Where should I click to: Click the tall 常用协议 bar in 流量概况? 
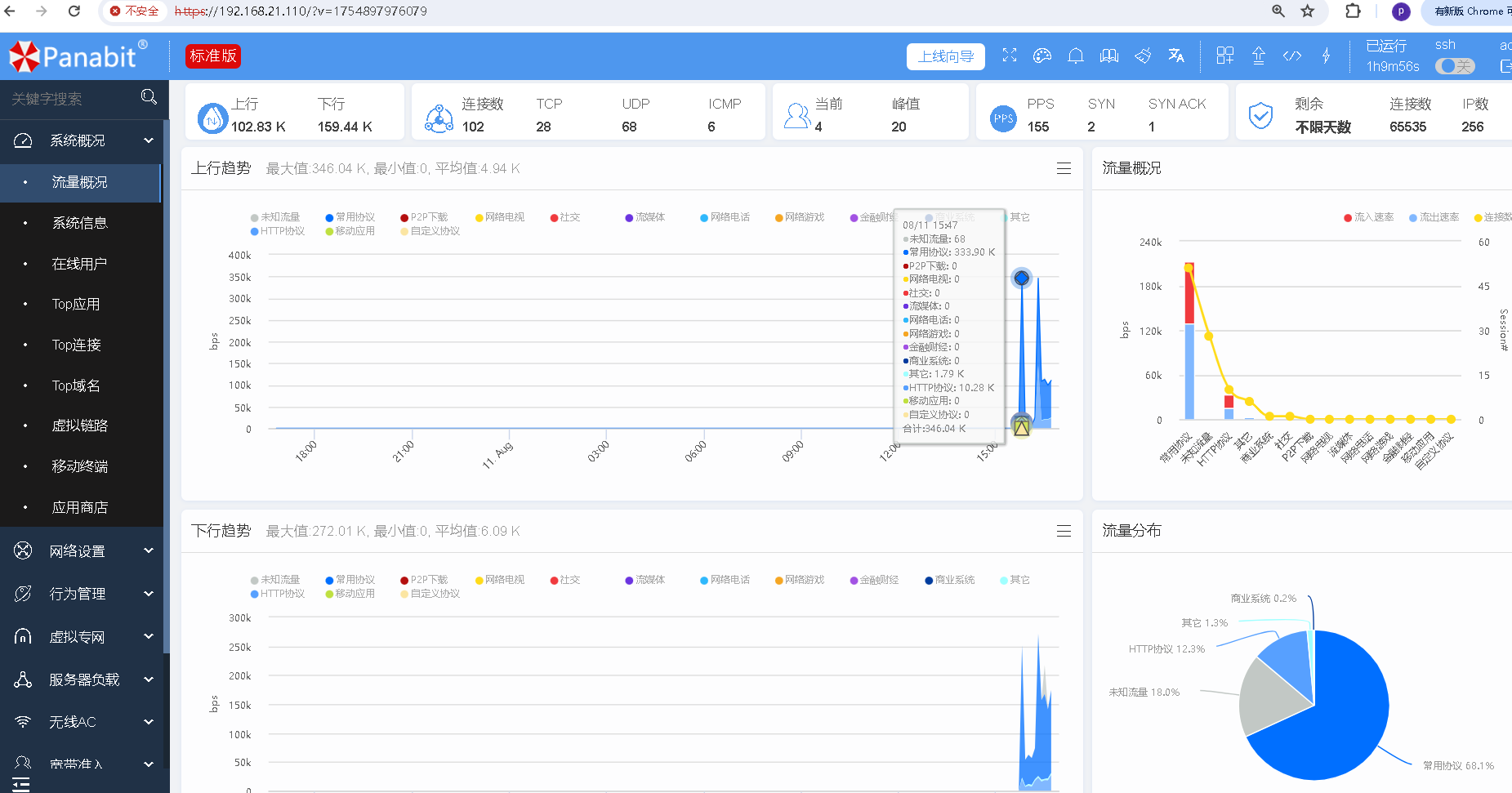[x=1189, y=341]
